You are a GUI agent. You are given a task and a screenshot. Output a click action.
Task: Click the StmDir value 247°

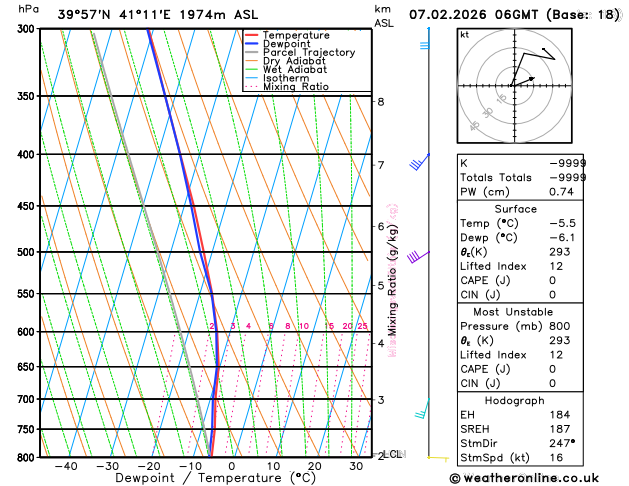pos(562,443)
